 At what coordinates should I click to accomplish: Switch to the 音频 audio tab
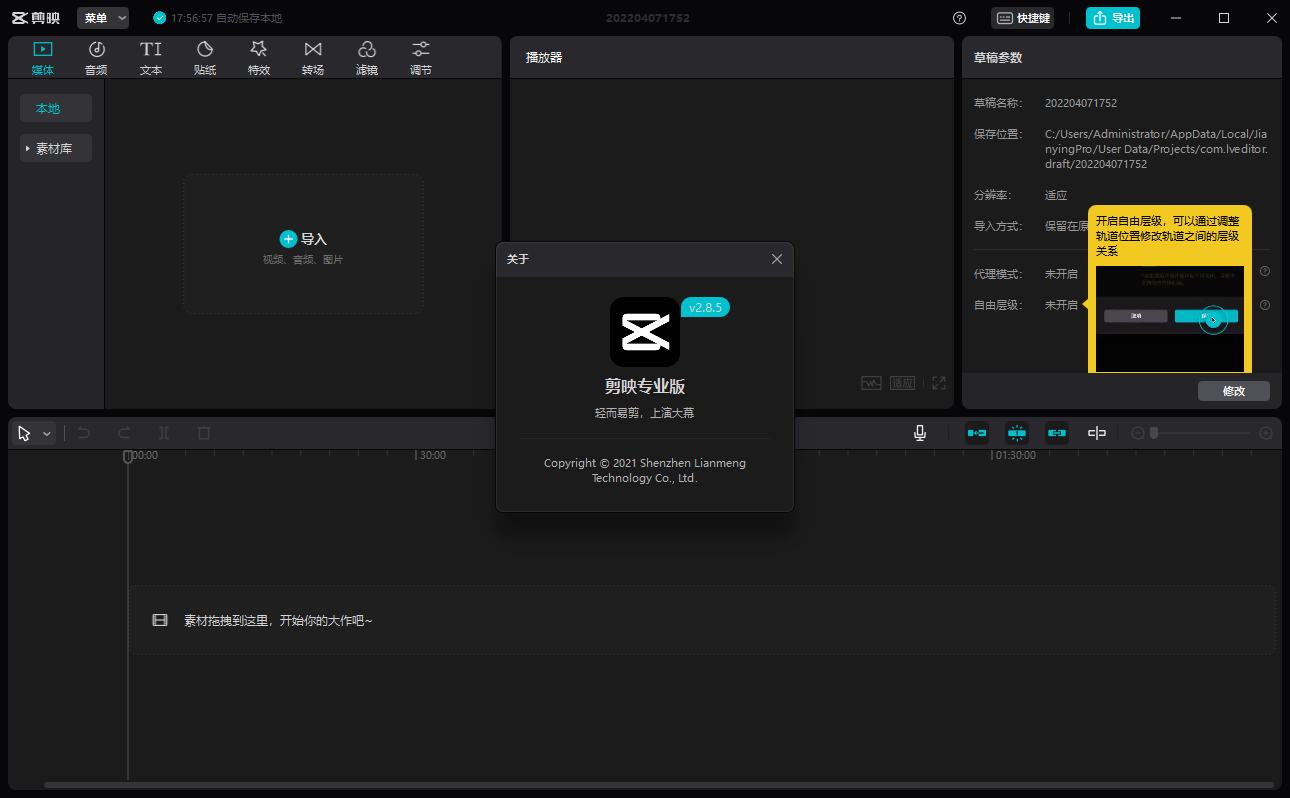(x=96, y=58)
